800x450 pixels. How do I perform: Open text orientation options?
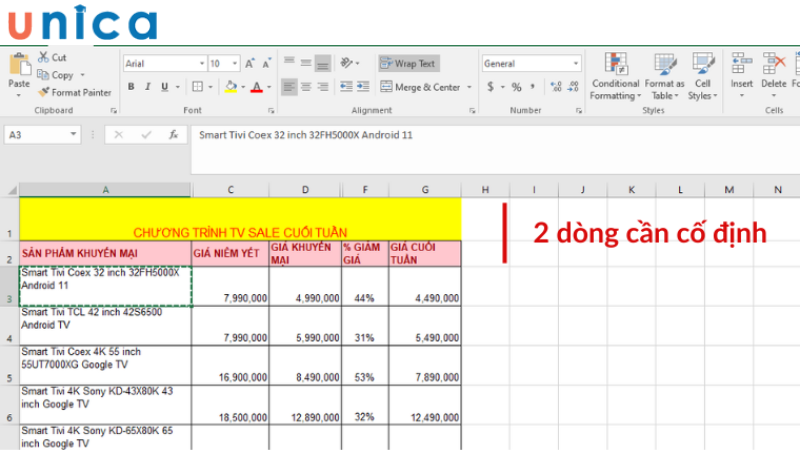pos(349,63)
